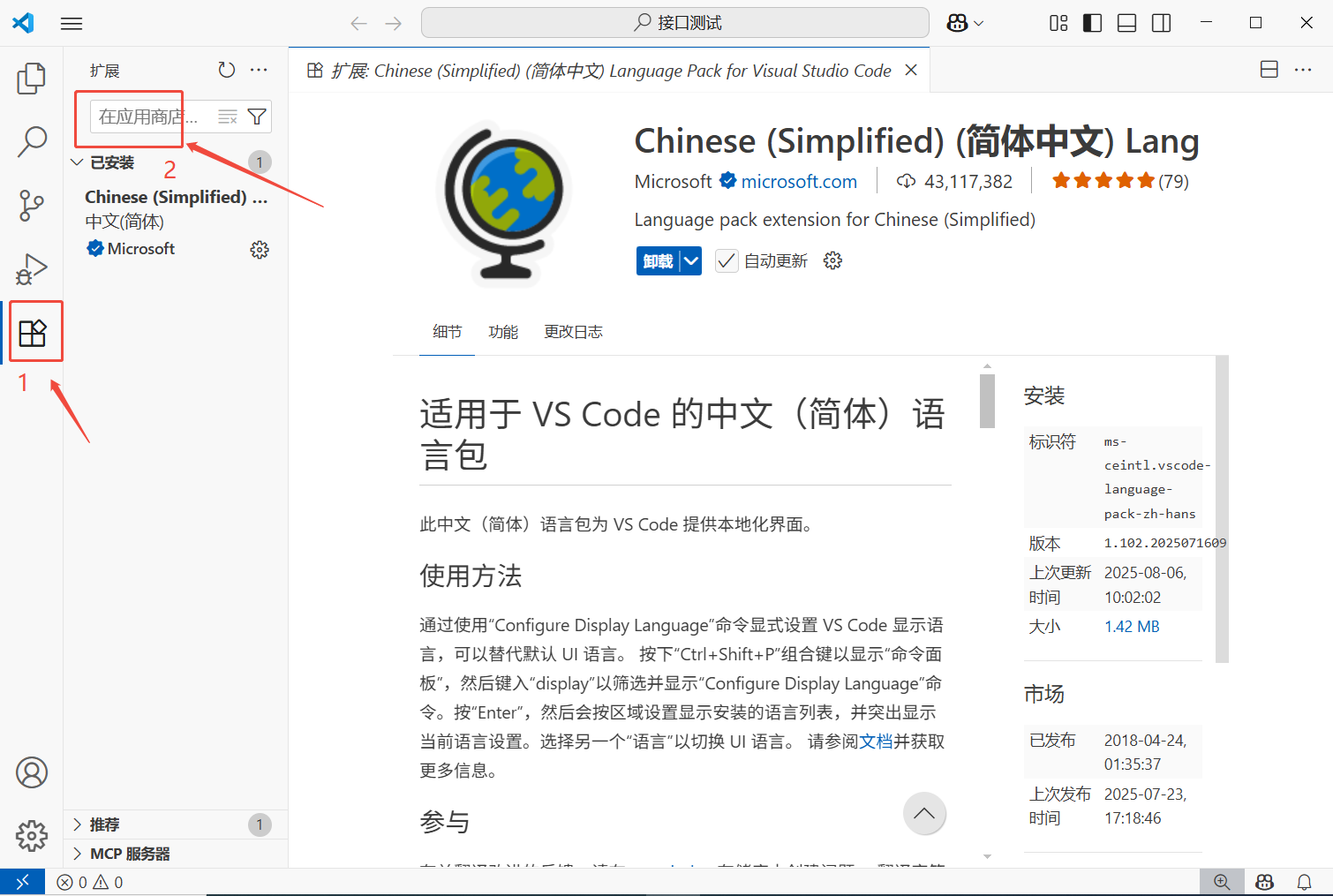The height and width of the screenshot is (896, 1333).
Task: Switch to the 功能 tab
Action: (503, 332)
